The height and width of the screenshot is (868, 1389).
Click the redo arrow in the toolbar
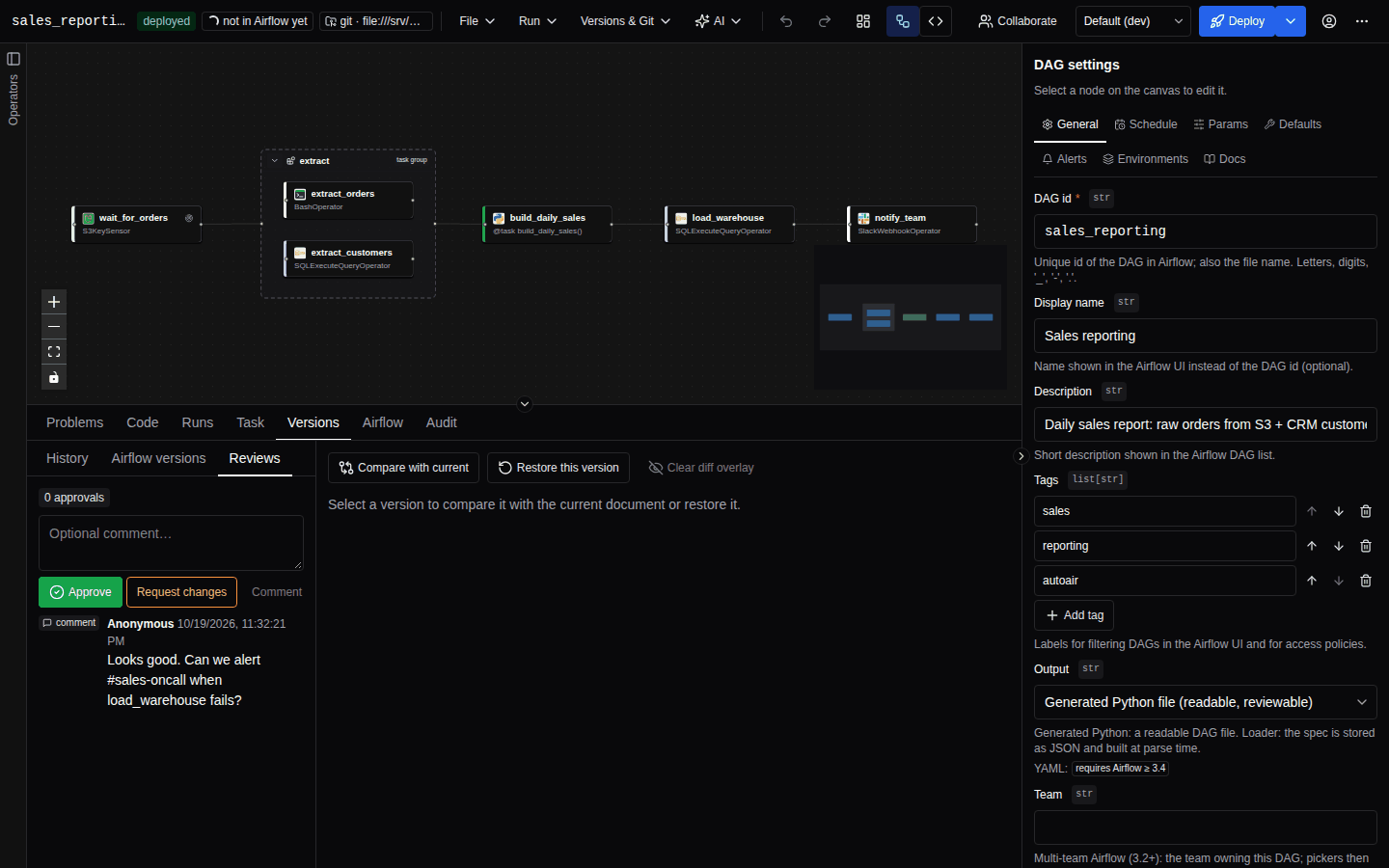[825, 21]
